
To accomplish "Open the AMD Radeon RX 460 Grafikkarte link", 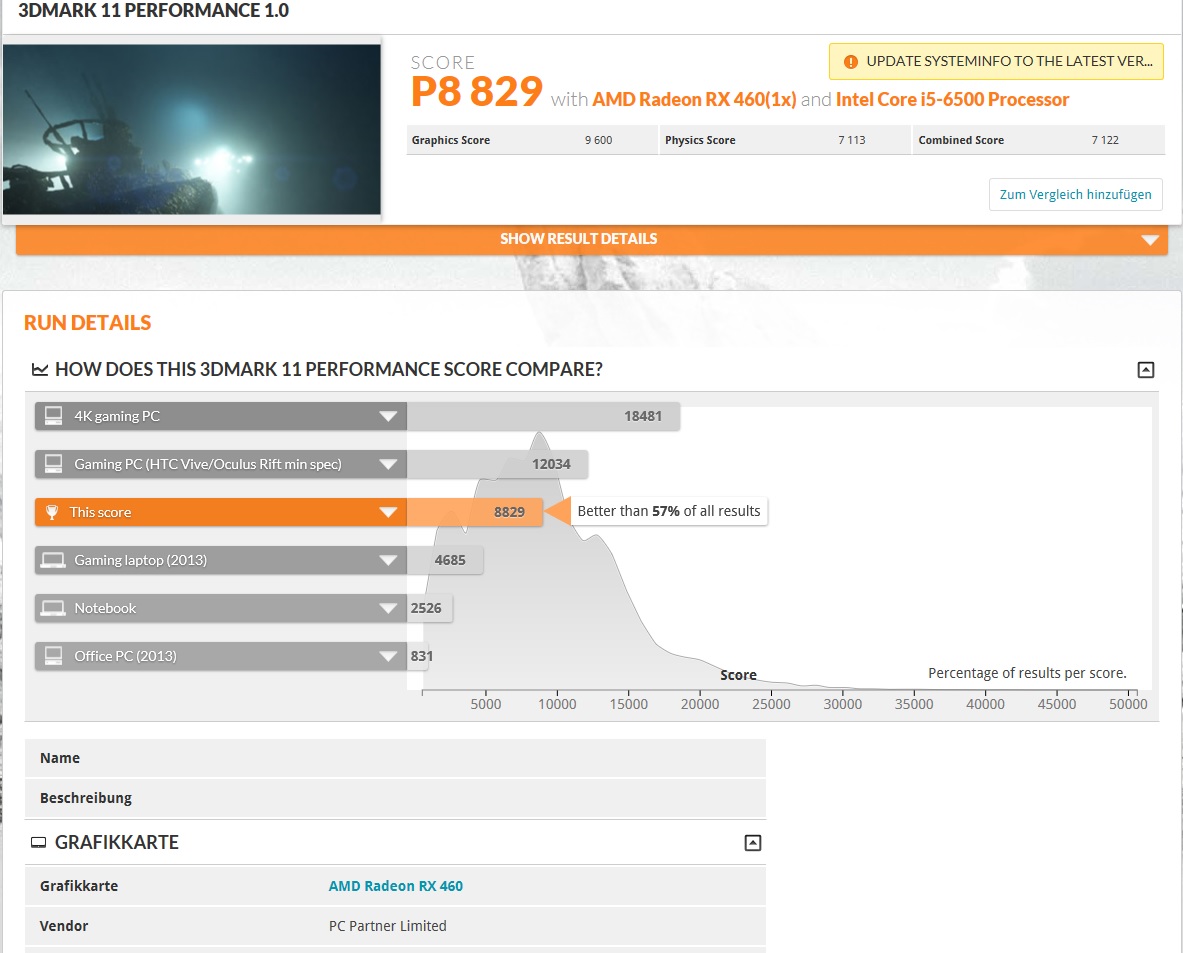I will pos(395,886).
